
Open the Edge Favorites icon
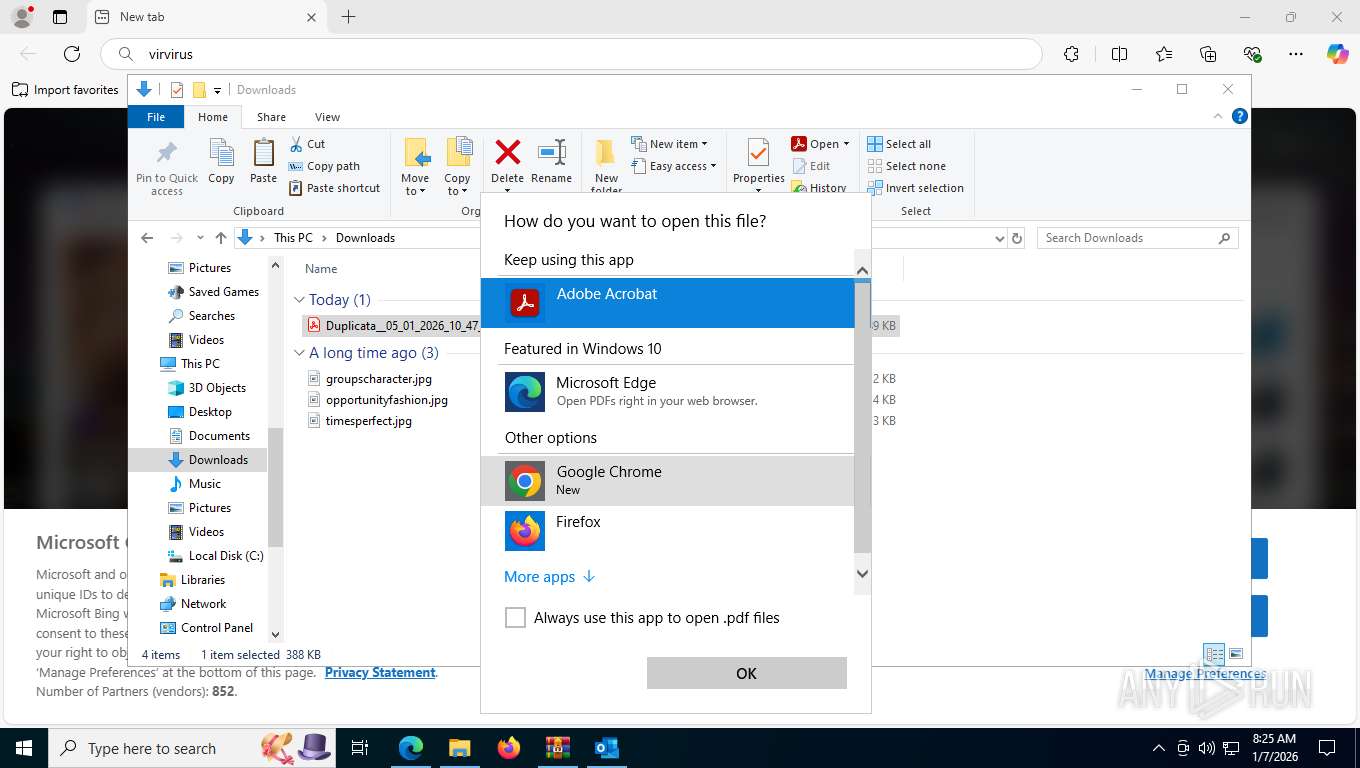1163,54
